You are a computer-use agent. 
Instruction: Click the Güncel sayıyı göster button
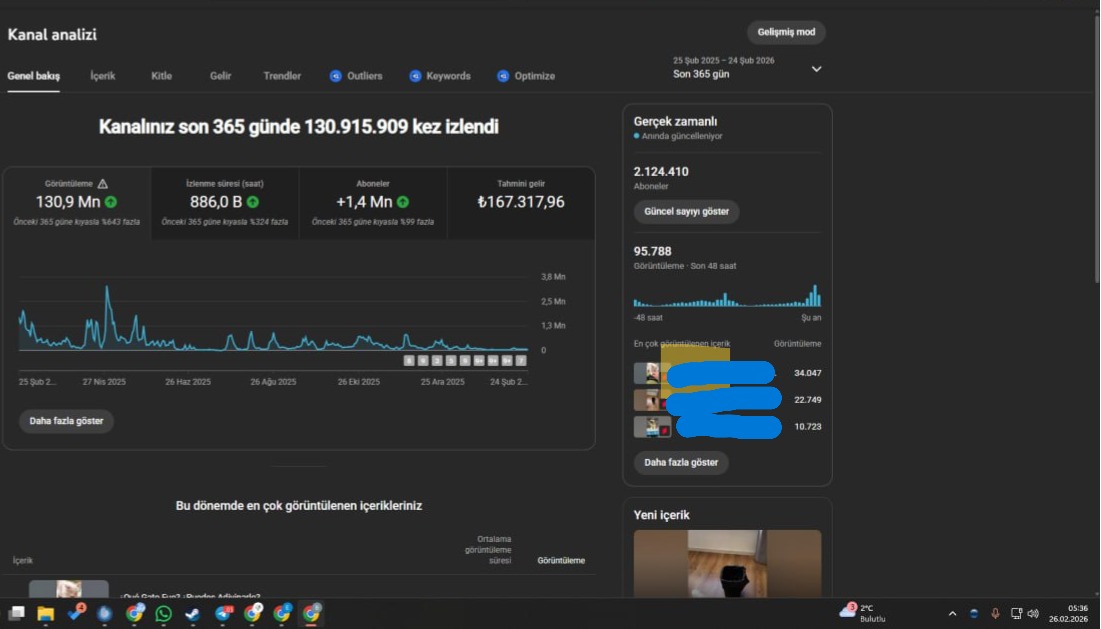[x=686, y=212]
